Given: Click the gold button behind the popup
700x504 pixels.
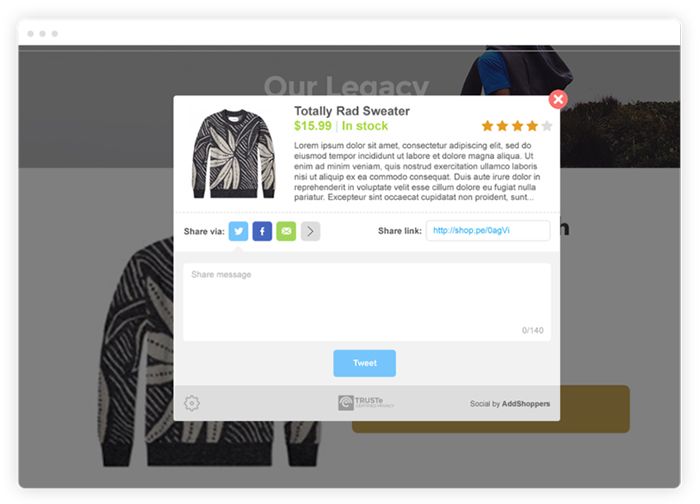Looking at the screenshot, I should [x=595, y=409].
